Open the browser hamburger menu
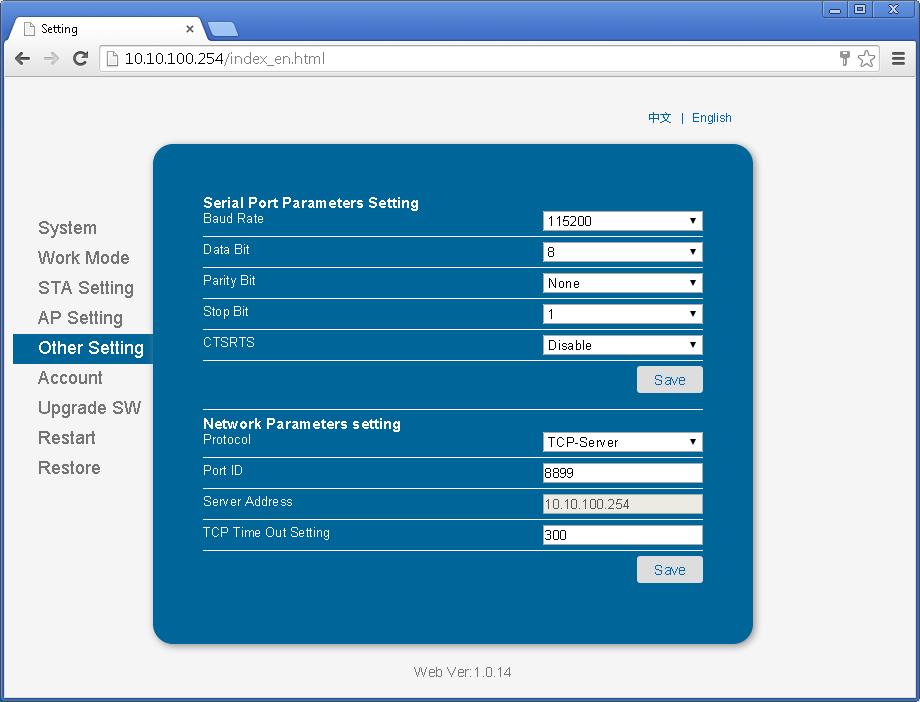Viewport: 920px width, 702px height. point(899,58)
